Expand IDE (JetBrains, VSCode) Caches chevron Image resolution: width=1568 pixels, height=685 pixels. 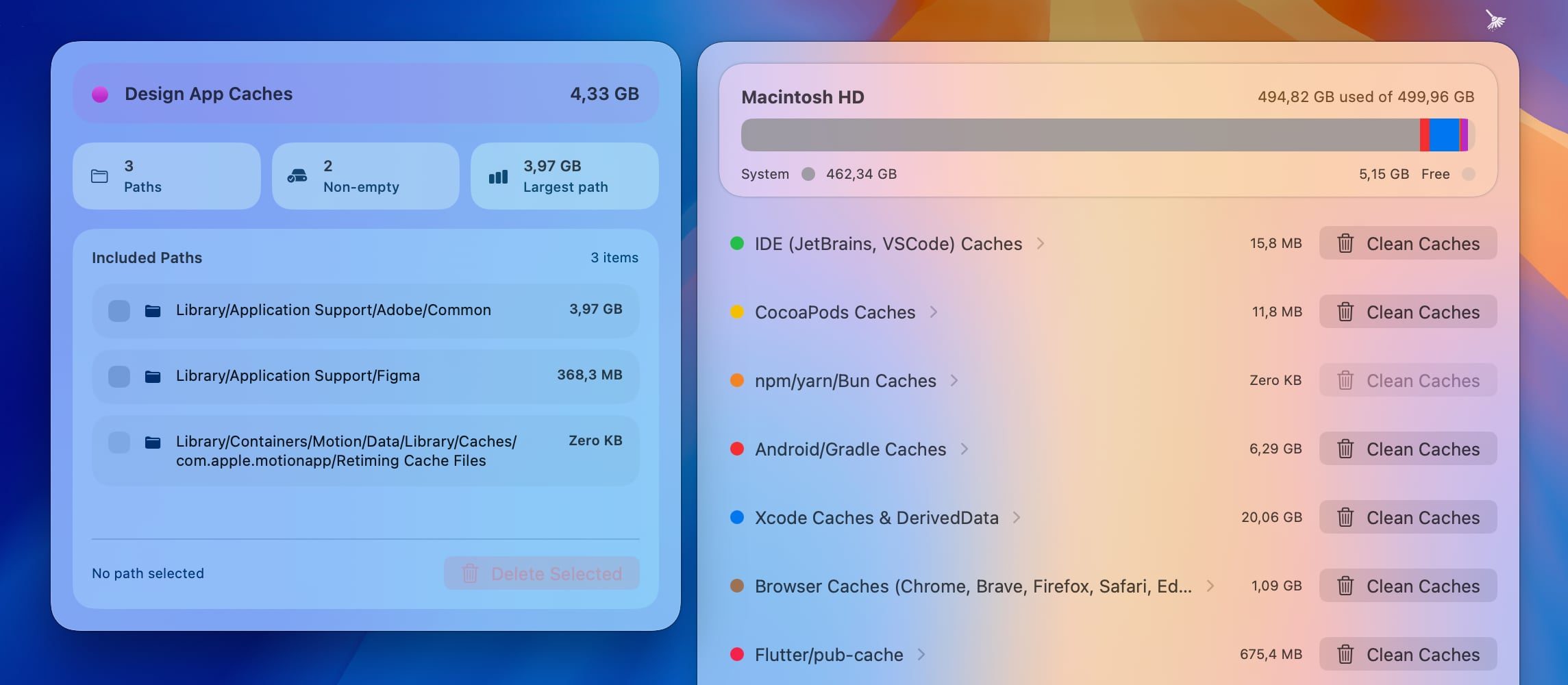point(1041,243)
